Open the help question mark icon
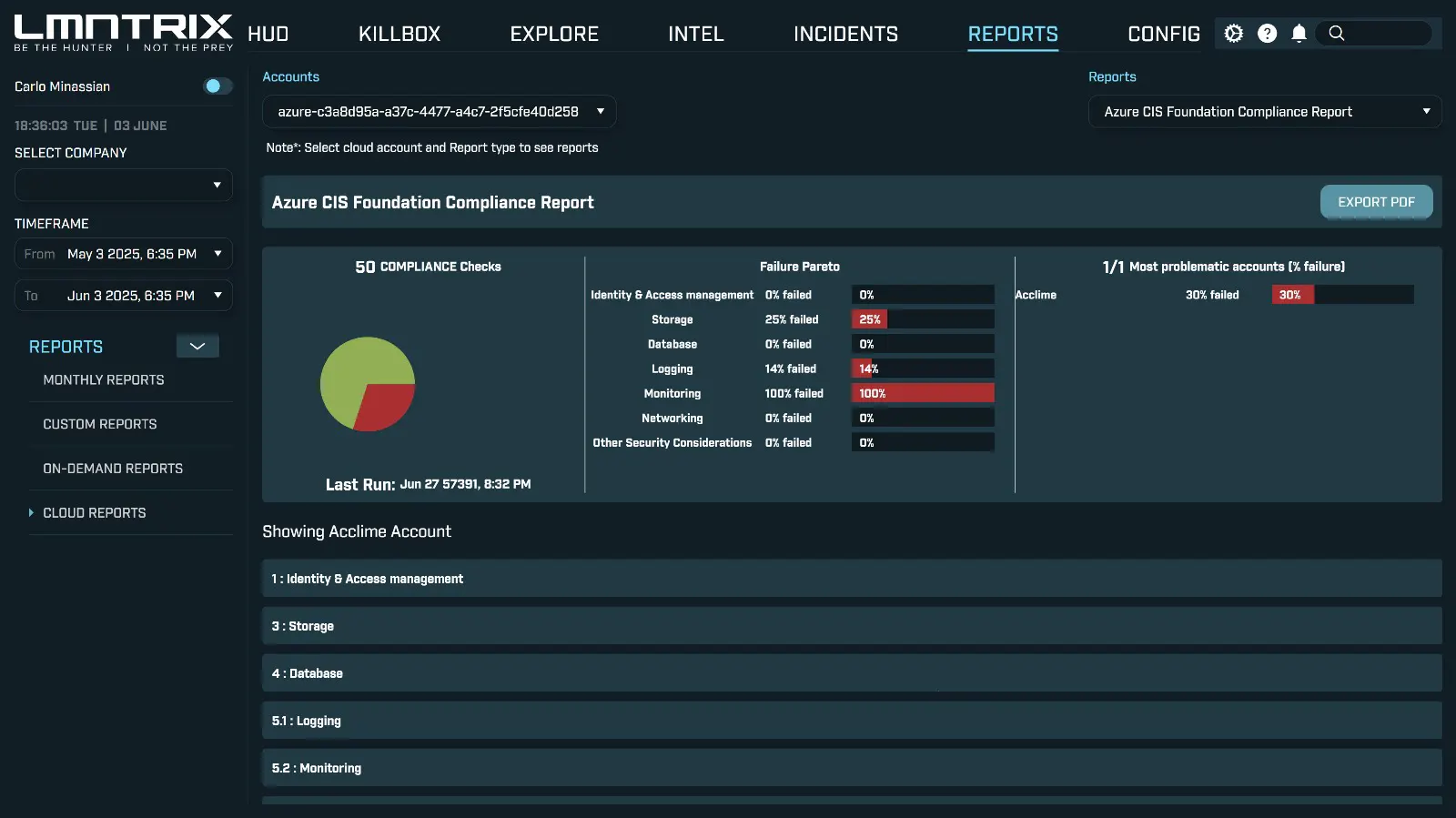Screen dimensions: 1456x818 (1267, 34)
